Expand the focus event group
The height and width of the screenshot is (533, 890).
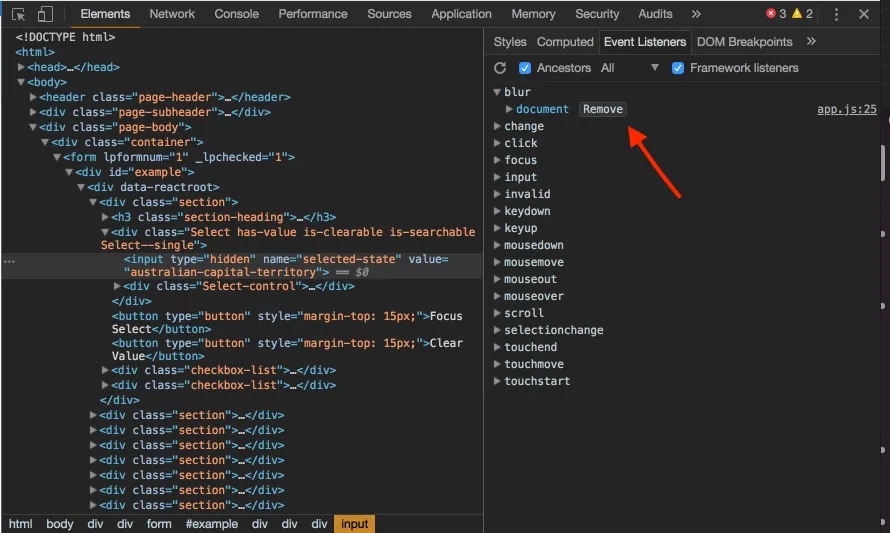tap(497, 160)
